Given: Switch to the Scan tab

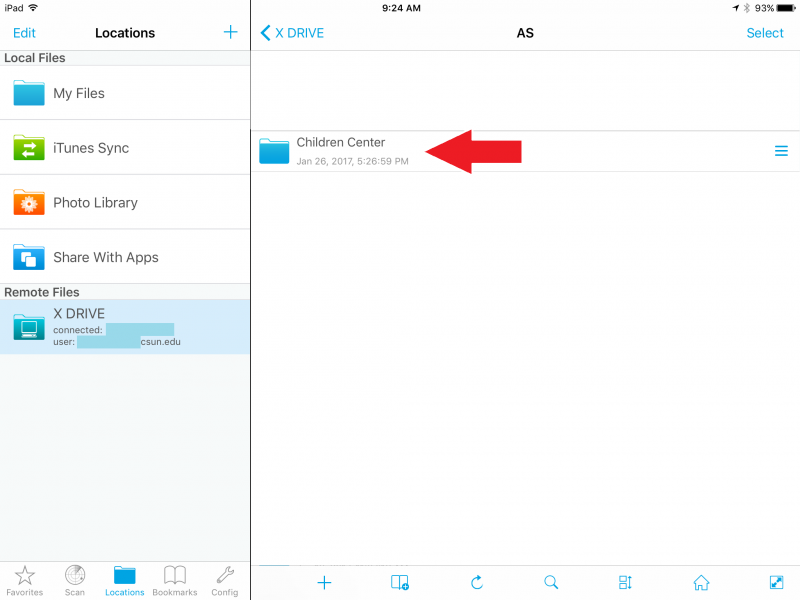Looking at the screenshot, I should pos(75,580).
